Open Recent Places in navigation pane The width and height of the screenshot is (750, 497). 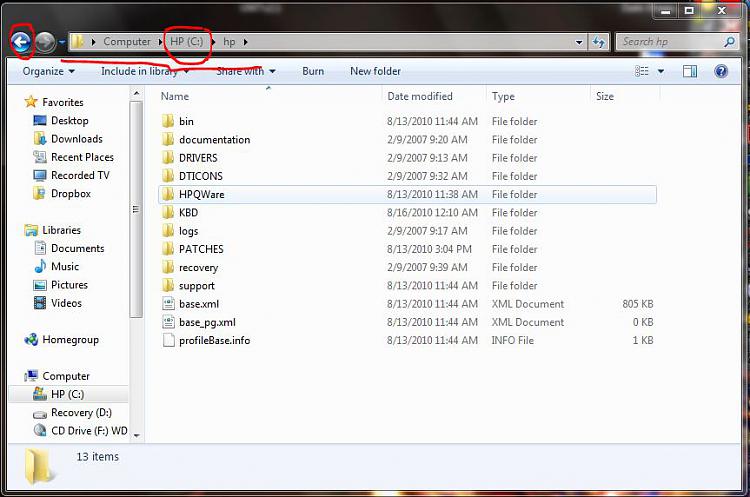(74, 157)
